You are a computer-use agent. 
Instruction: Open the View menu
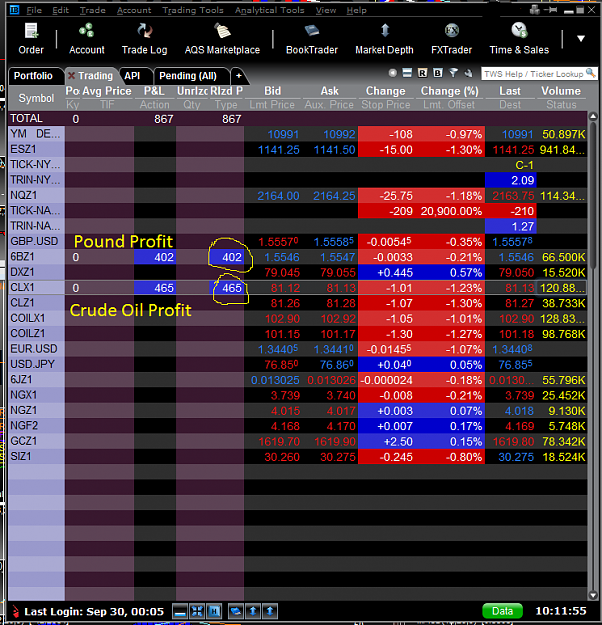(326, 10)
